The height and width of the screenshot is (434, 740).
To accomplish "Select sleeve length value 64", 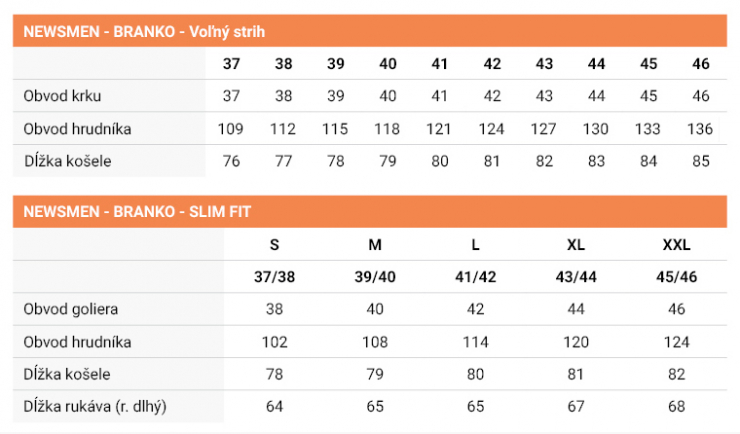I will pyautogui.click(x=274, y=406).
